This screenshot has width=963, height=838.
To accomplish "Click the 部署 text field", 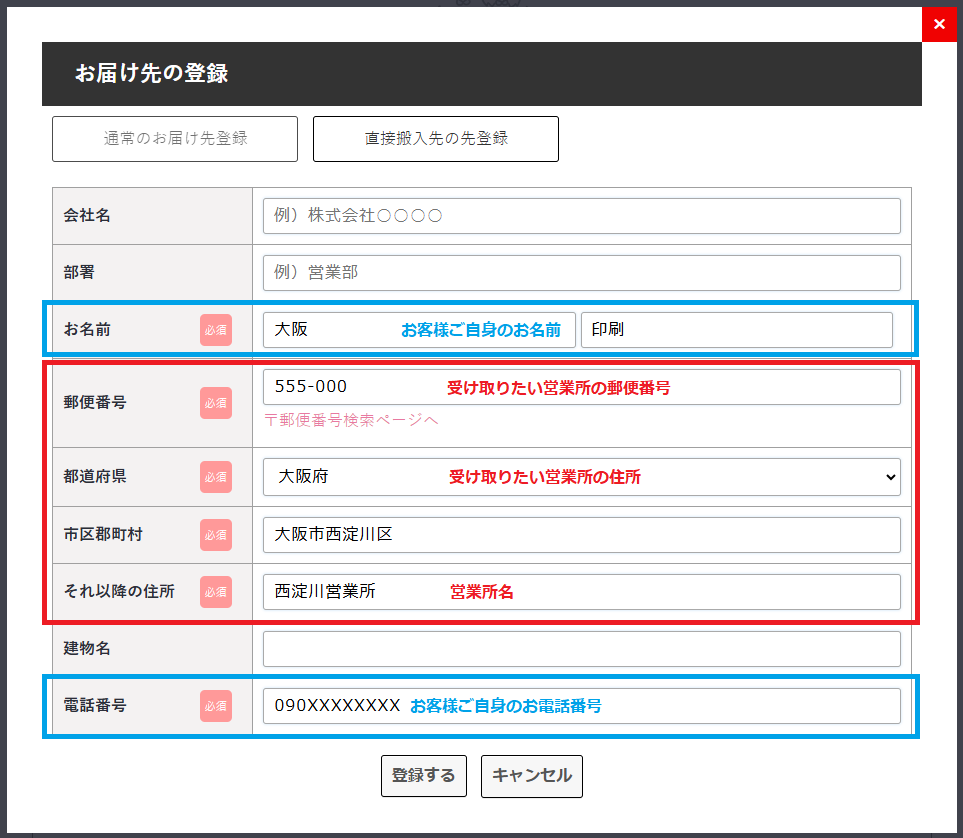I will click(x=581, y=273).
